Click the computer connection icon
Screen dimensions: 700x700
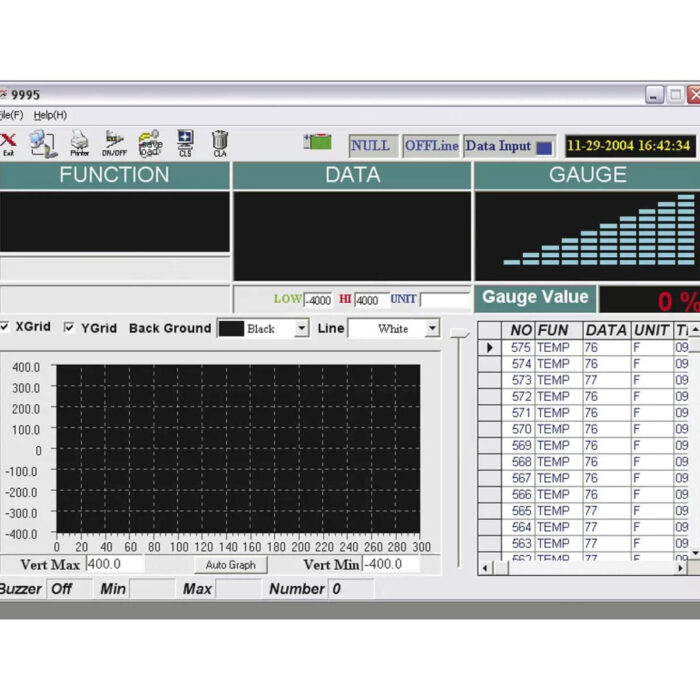click(x=42, y=143)
